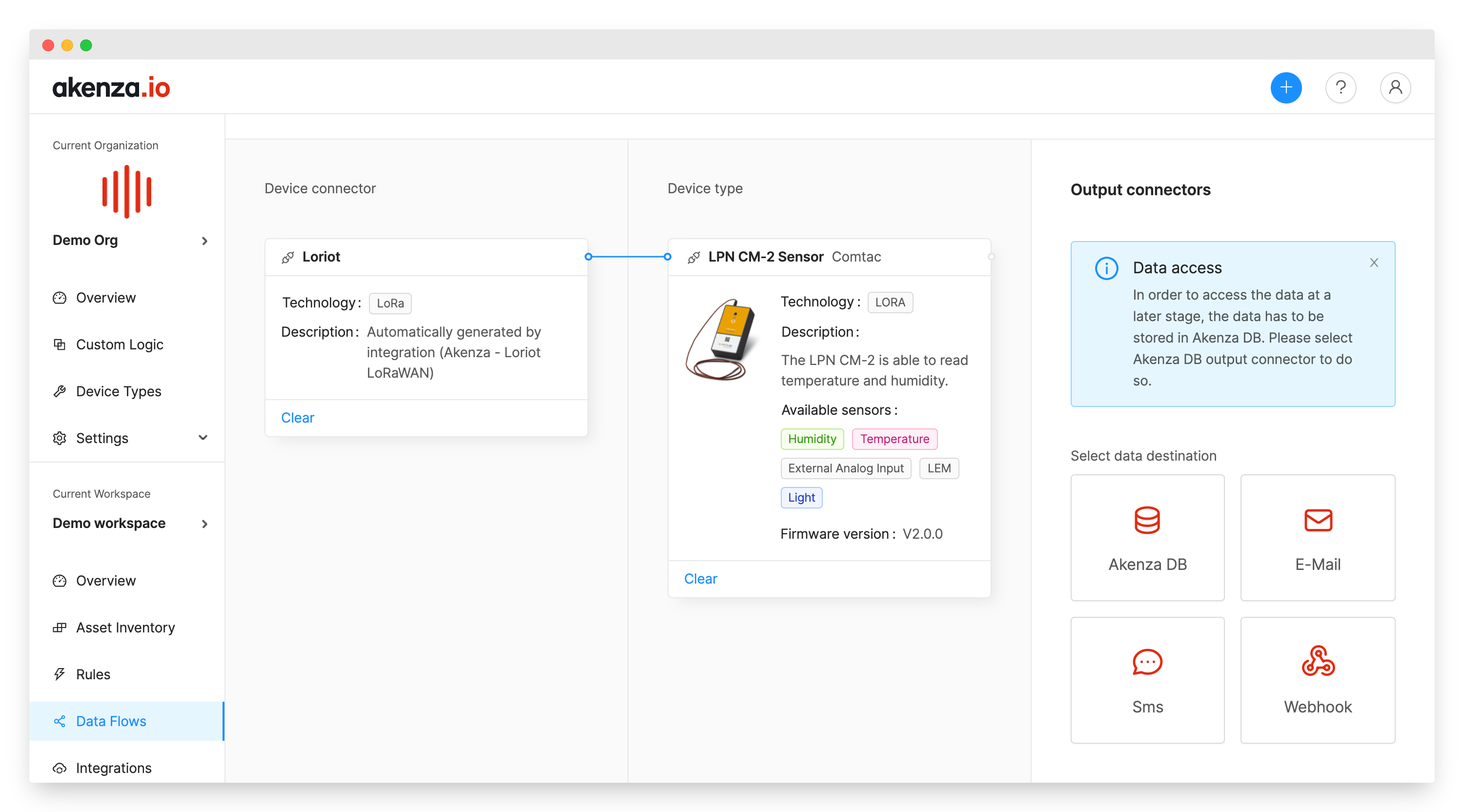This screenshot has height=812, width=1464.
Task: Click the Demo Org red bars logo
Action: click(127, 191)
